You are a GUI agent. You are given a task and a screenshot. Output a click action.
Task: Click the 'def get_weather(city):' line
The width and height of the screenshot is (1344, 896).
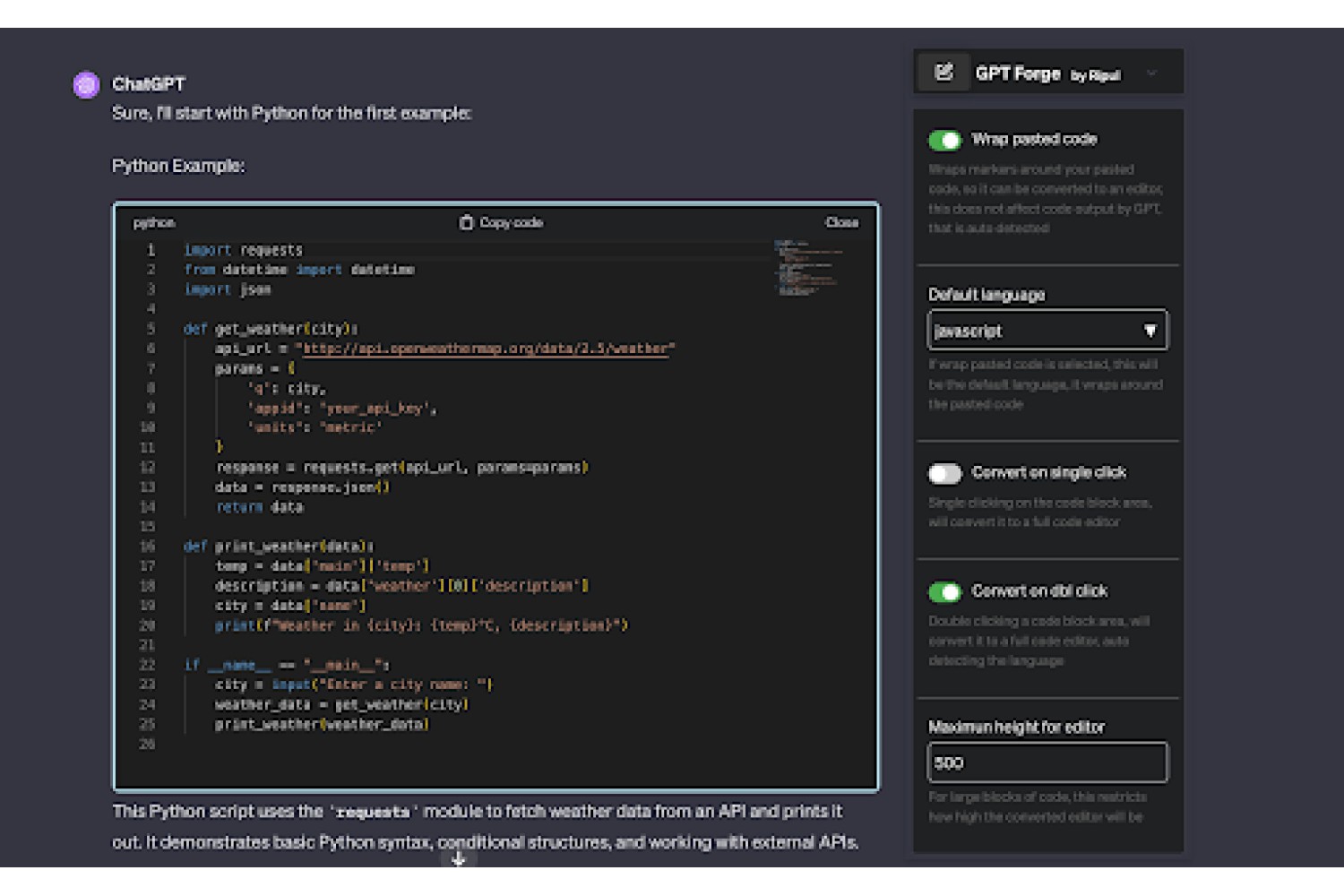(x=271, y=329)
